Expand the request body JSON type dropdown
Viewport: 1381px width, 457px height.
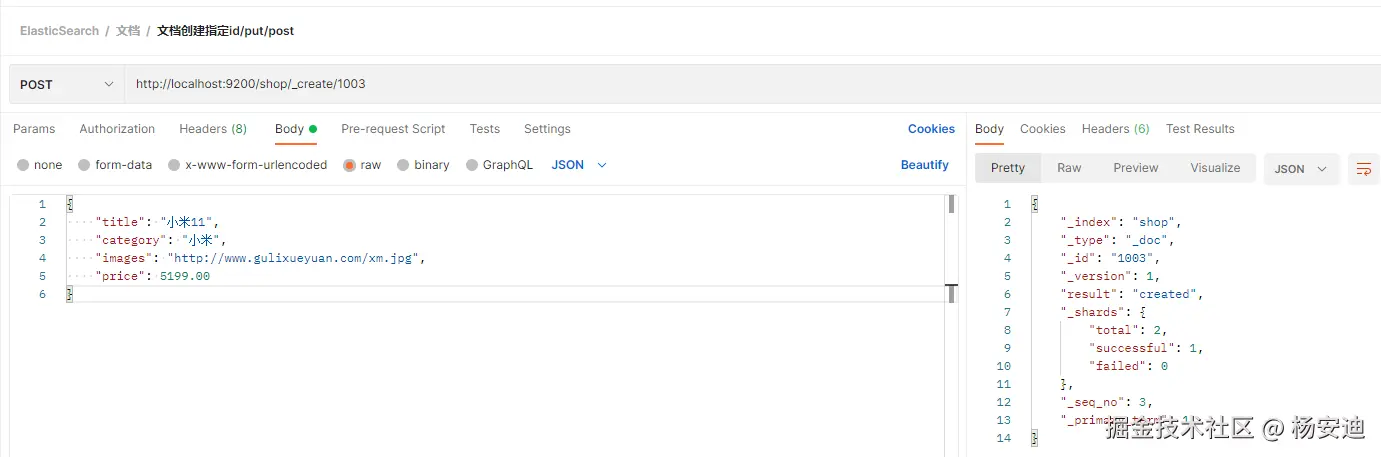(x=580, y=165)
